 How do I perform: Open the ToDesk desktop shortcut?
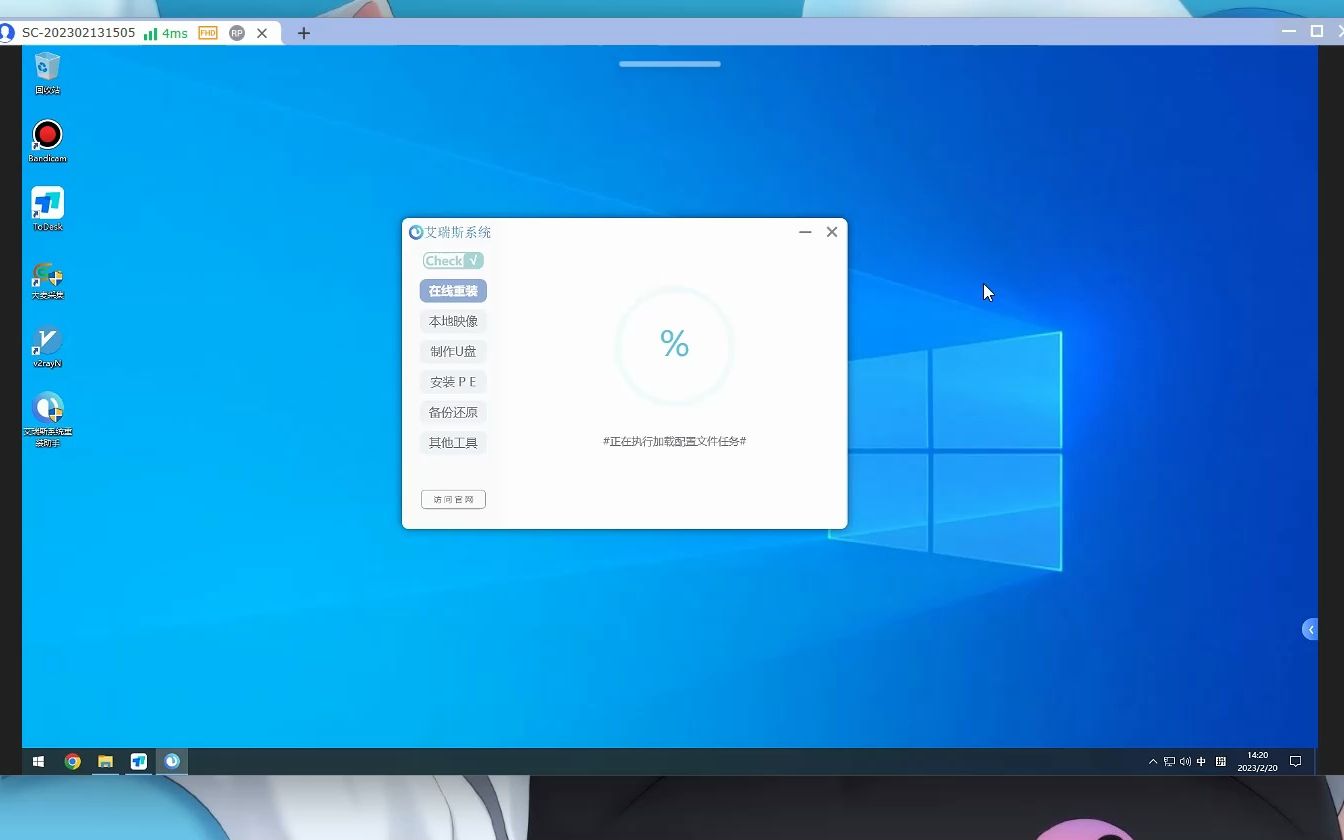[x=47, y=209]
